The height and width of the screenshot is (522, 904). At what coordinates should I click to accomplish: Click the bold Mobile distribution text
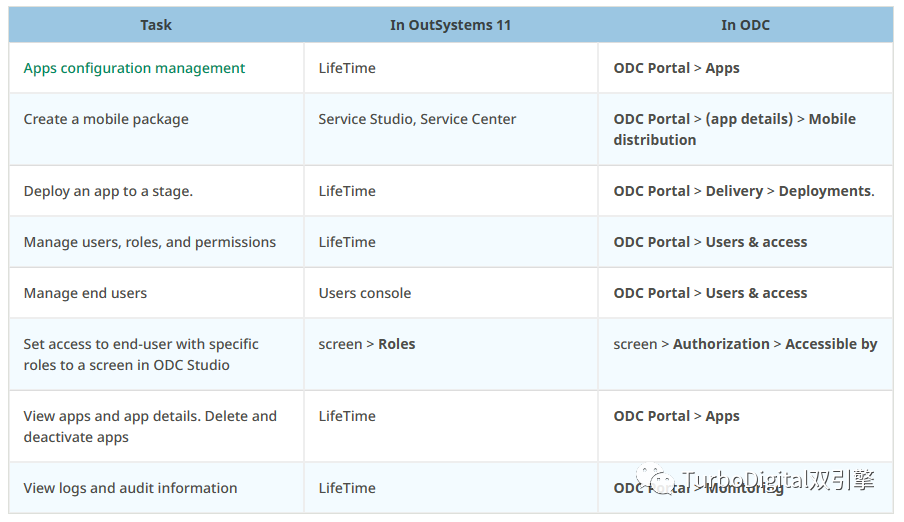[x=734, y=130]
